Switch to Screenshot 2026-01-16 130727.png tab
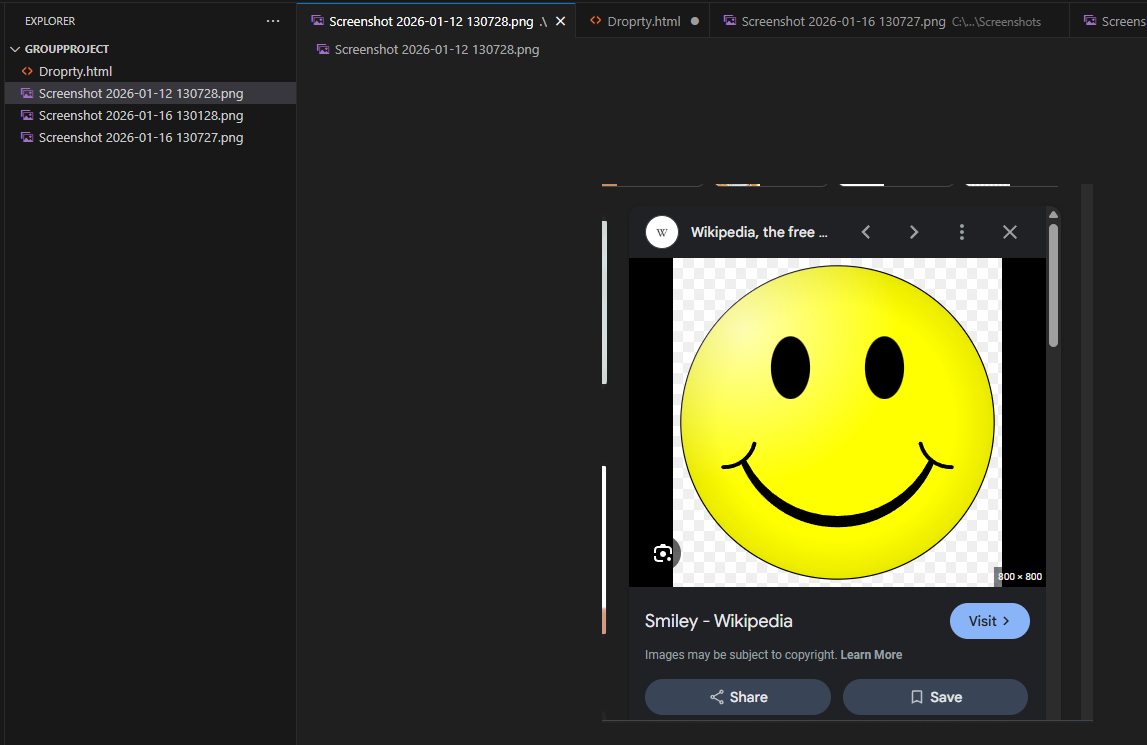The height and width of the screenshot is (745, 1147). (843, 21)
